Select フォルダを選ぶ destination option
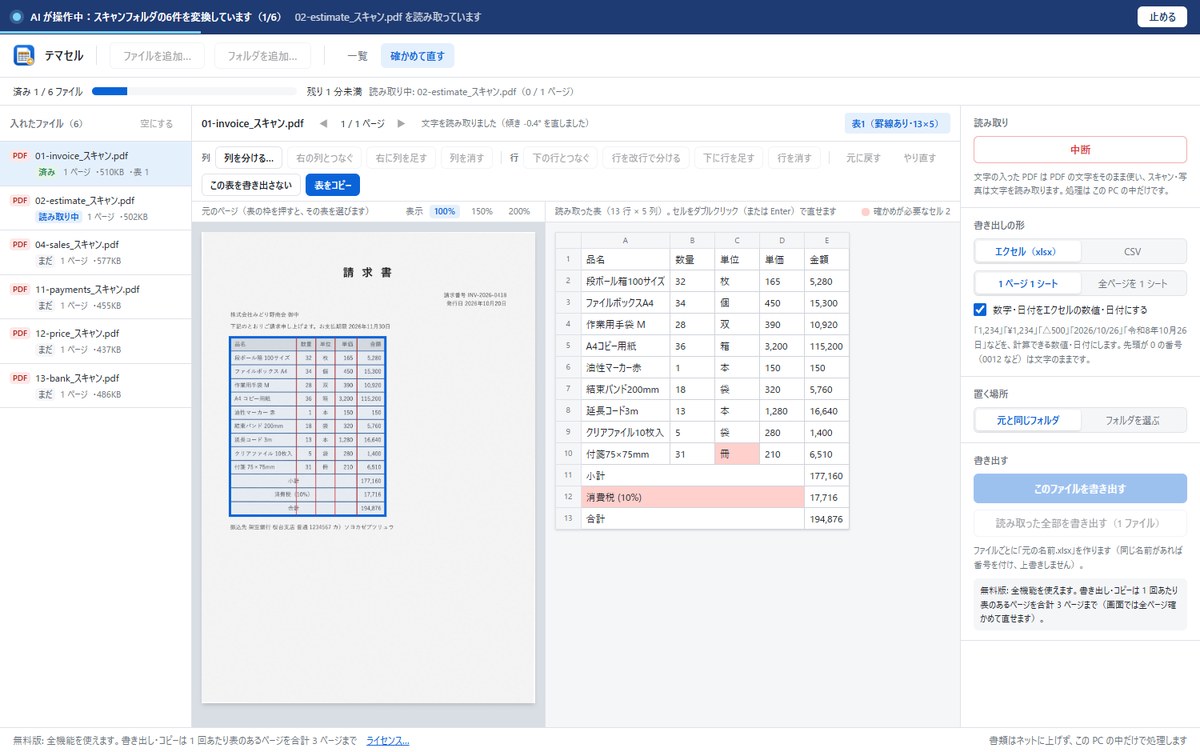 [x=1133, y=420]
